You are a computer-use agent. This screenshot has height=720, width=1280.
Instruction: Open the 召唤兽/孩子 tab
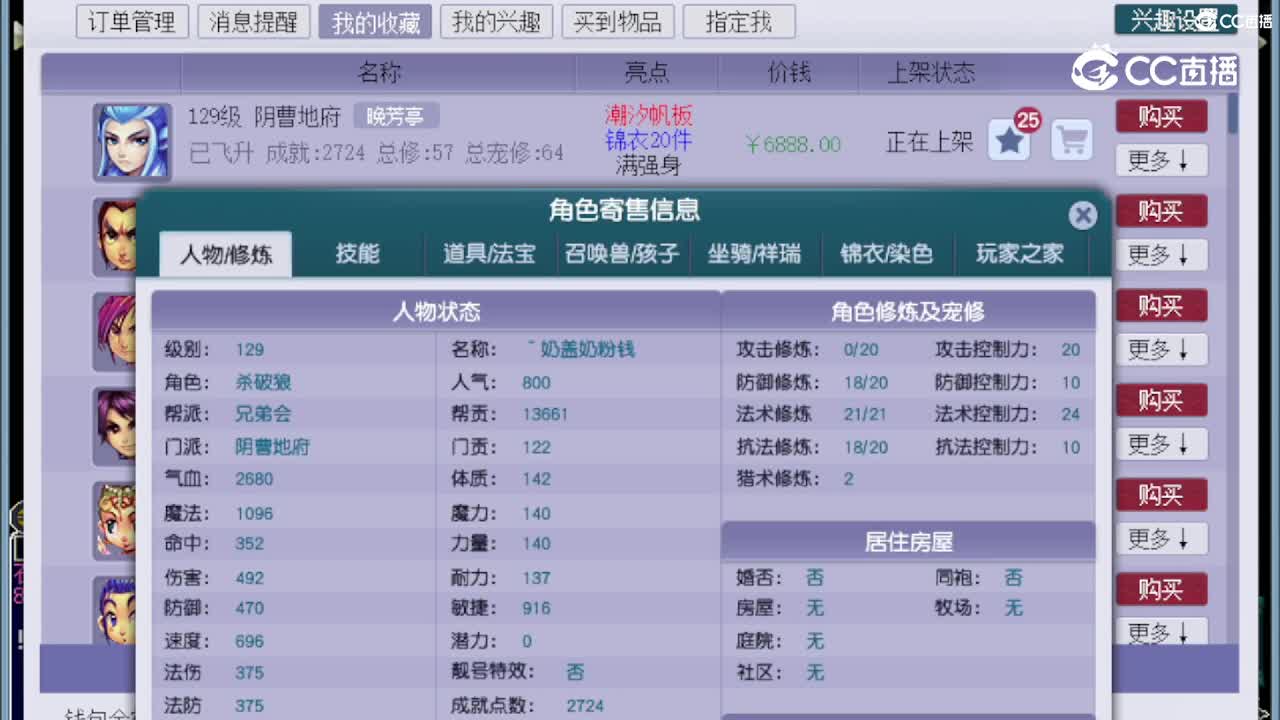(x=622, y=253)
